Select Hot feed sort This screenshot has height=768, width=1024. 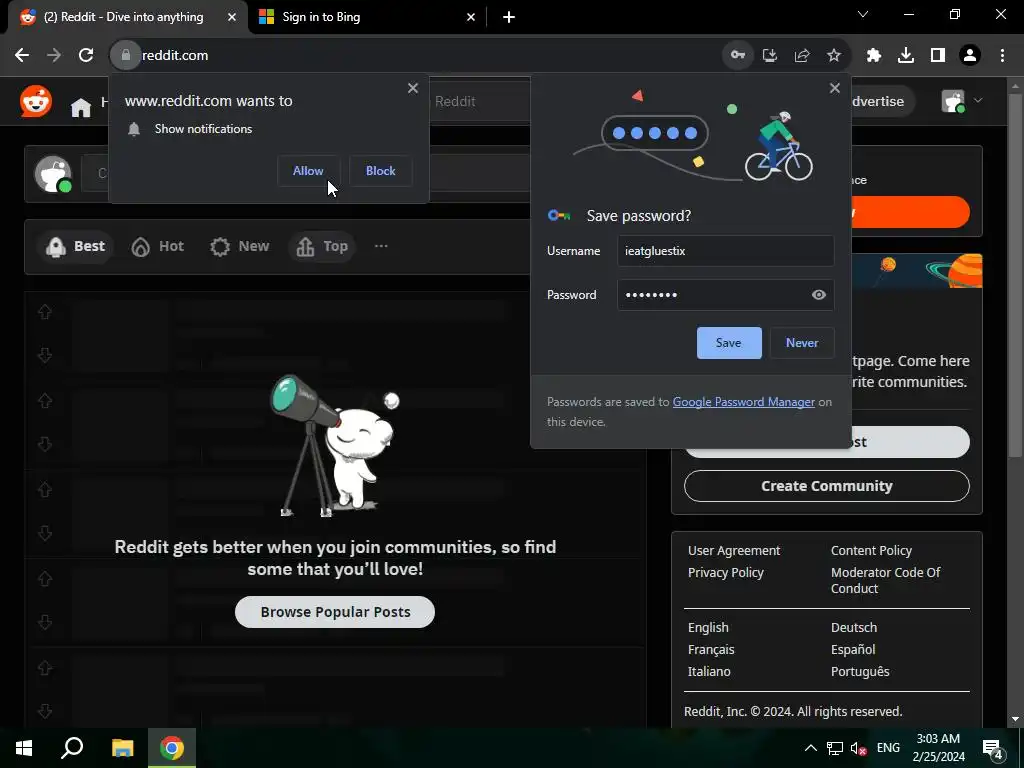click(157, 246)
